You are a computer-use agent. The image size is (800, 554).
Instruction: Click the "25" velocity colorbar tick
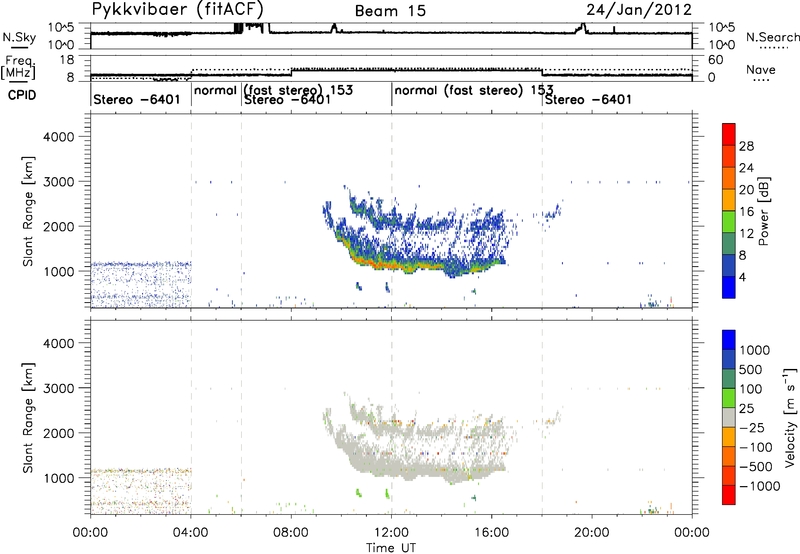747,409
